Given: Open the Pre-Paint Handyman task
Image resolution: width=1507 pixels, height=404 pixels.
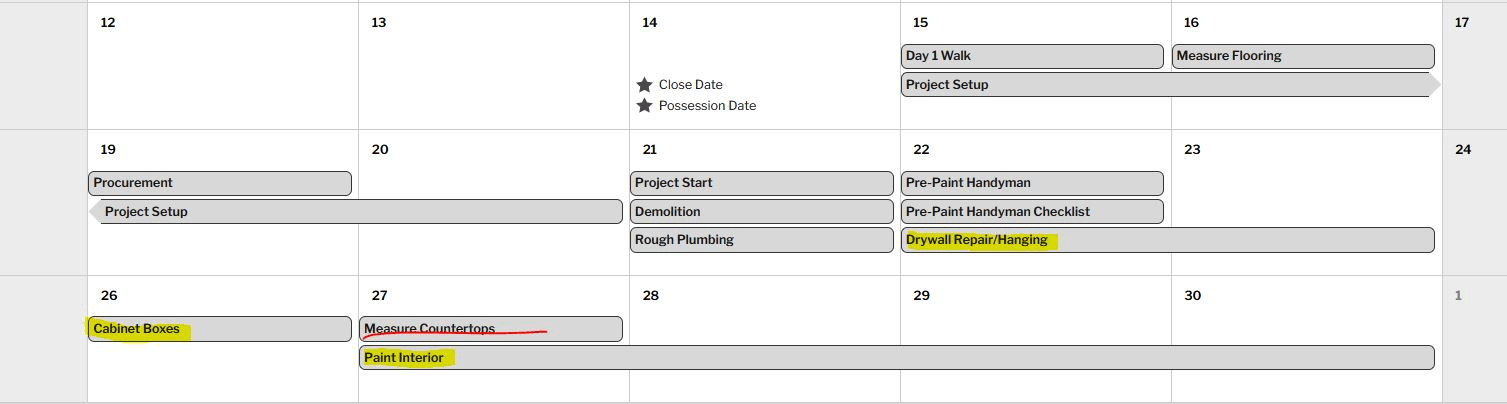Looking at the screenshot, I should coord(1032,183).
